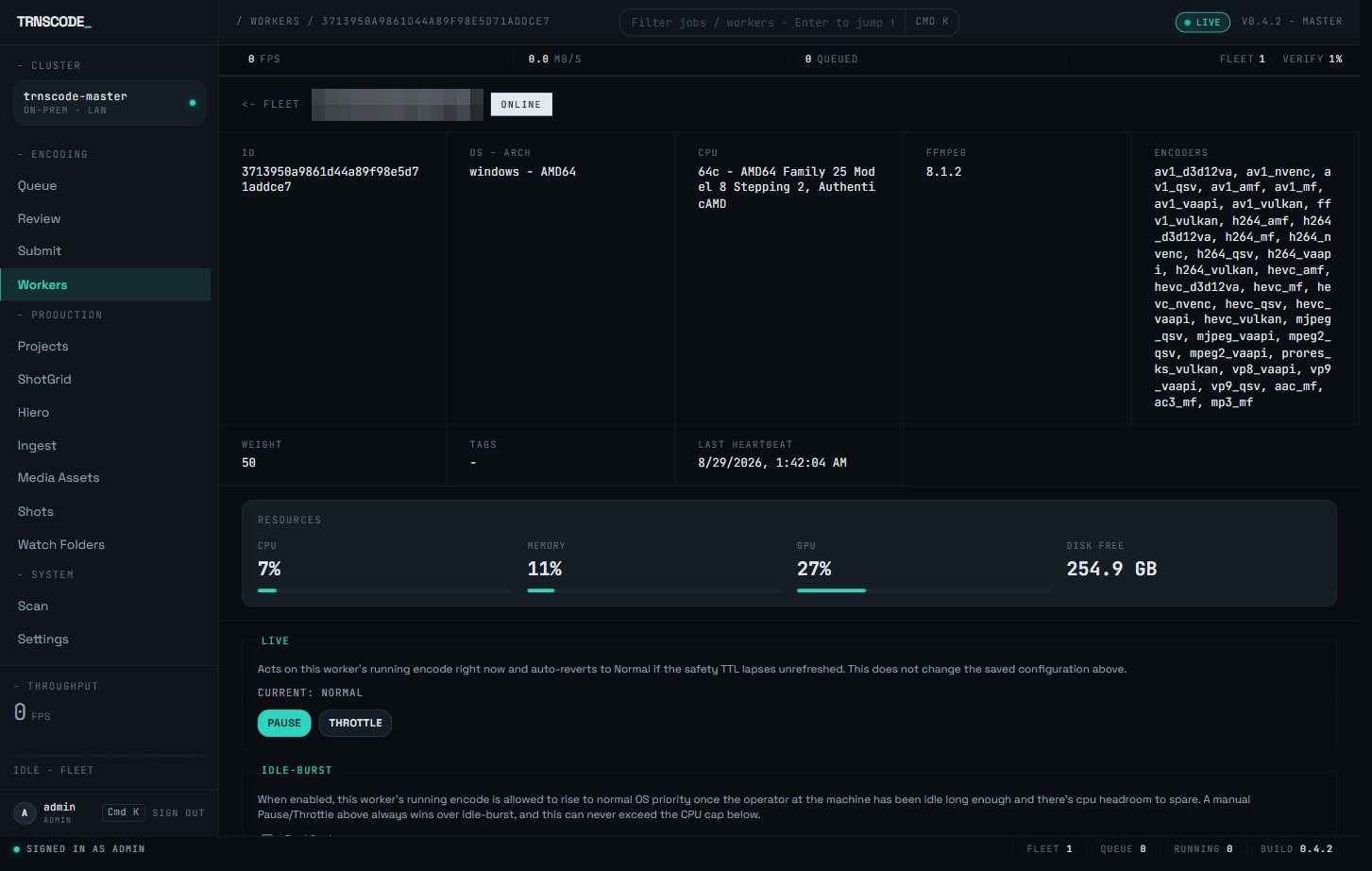Open the trnscode-master cluster selector
Viewport: 1372px width, 871px height.
point(110,102)
